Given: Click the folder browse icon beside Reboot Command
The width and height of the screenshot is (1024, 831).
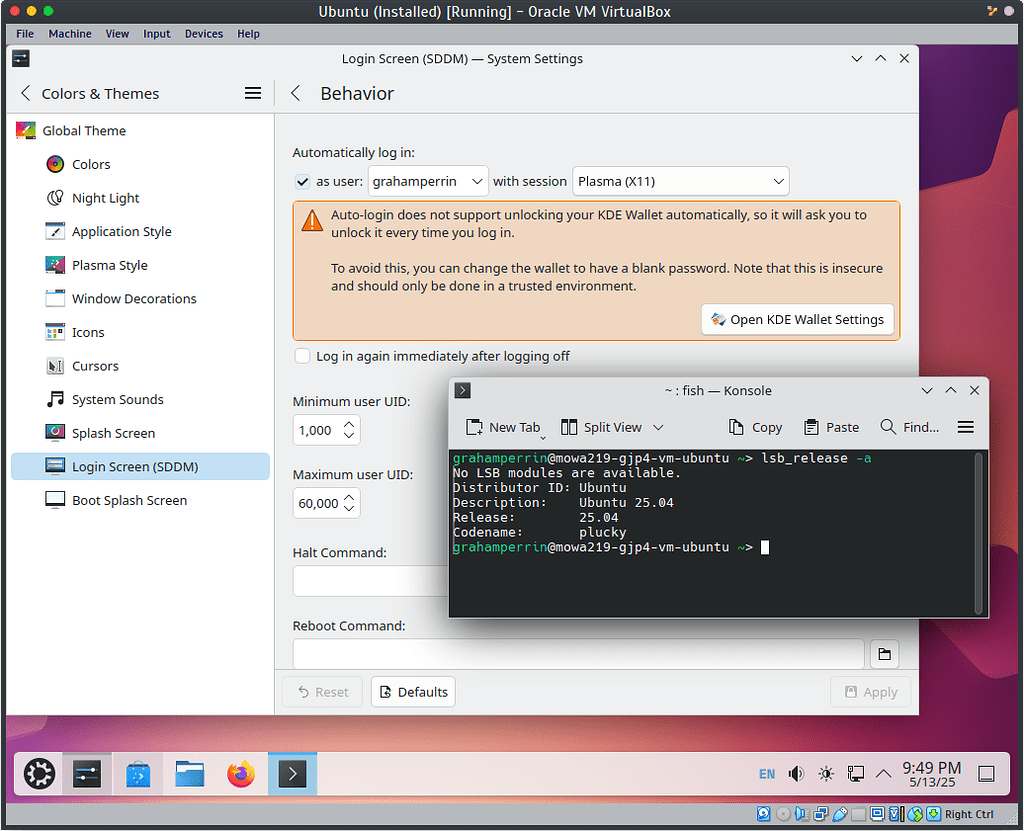Looking at the screenshot, I should coord(884,653).
